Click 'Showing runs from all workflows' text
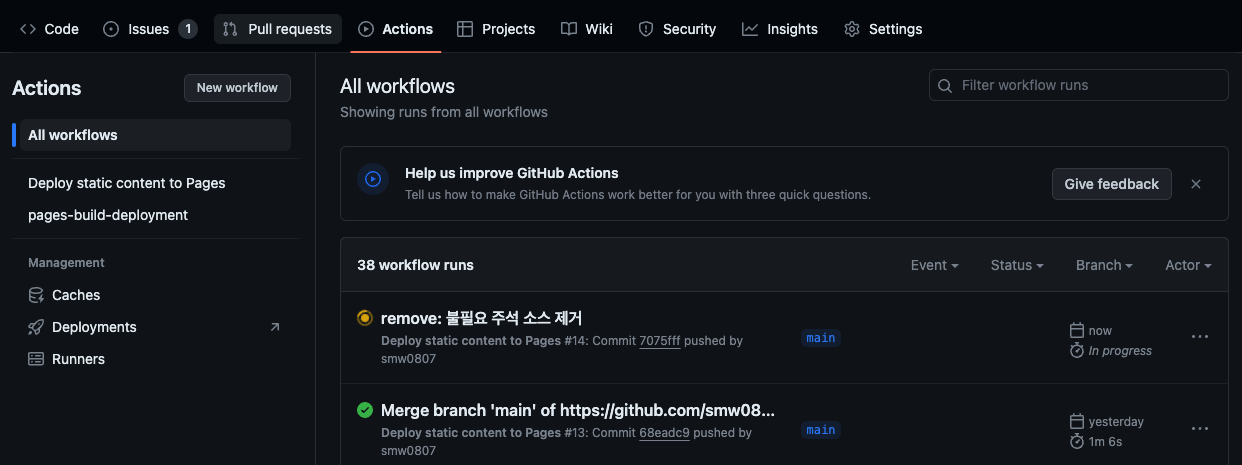Image resolution: width=1242 pixels, height=465 pixels. coord(444,112)
